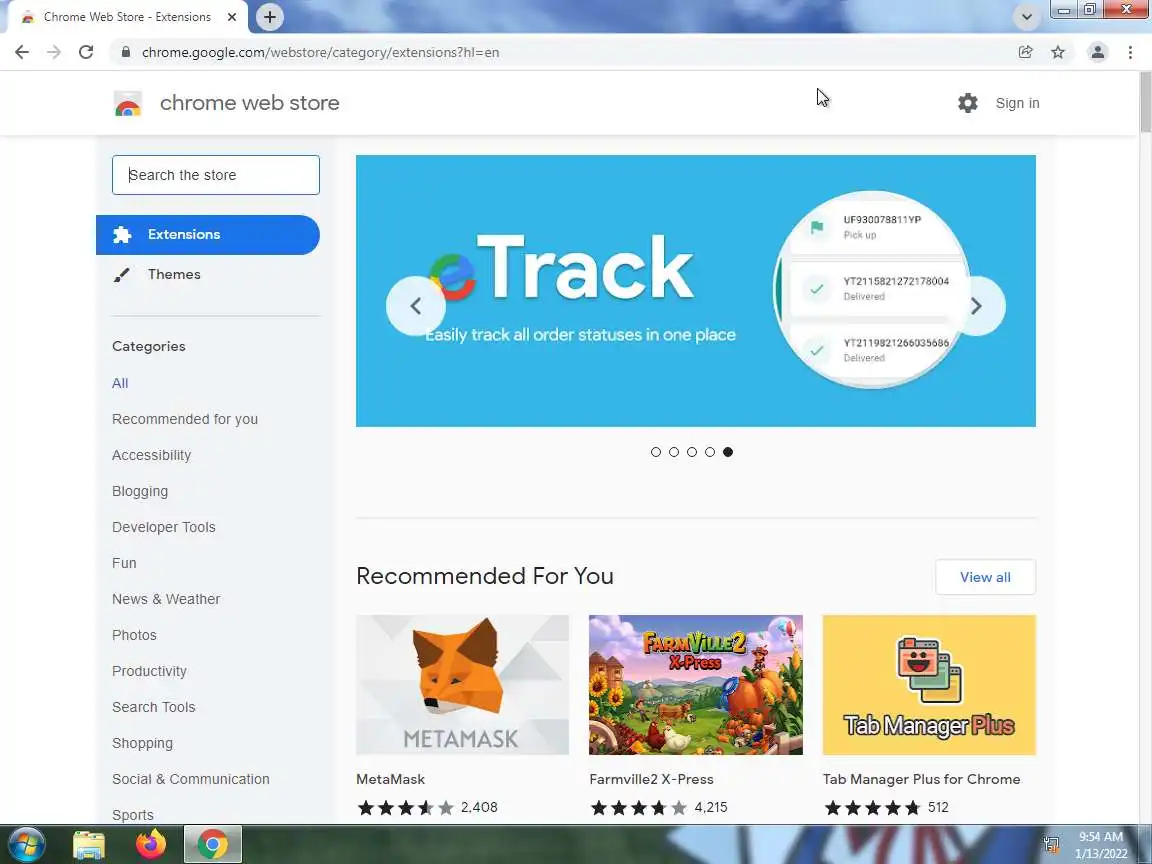The image size is (1152, 864).
Task: Click the lock icon in address bar
Action: (x=126, y=52)
